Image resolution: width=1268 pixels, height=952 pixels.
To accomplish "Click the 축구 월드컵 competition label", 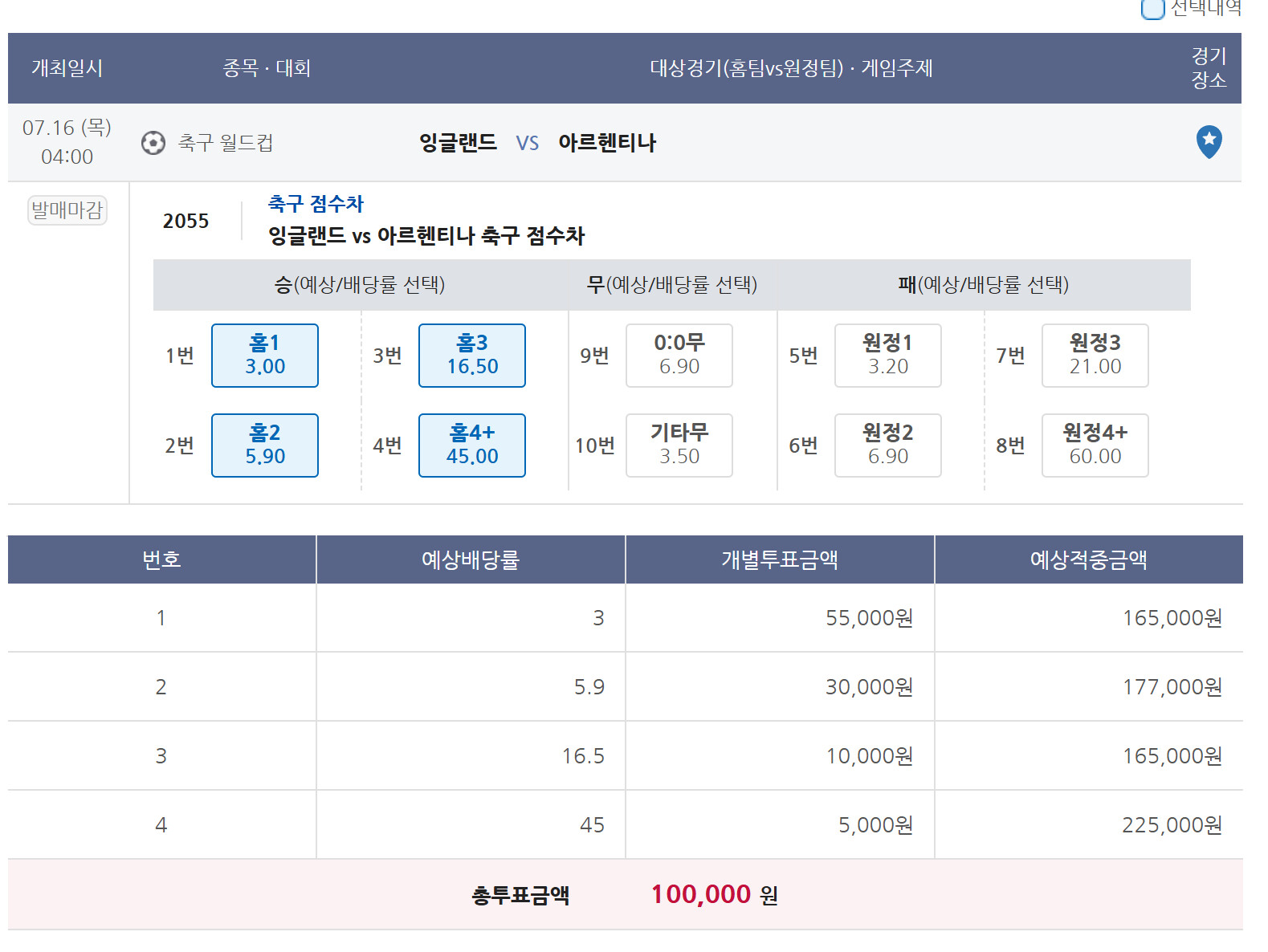I will (x=226, y=143).
